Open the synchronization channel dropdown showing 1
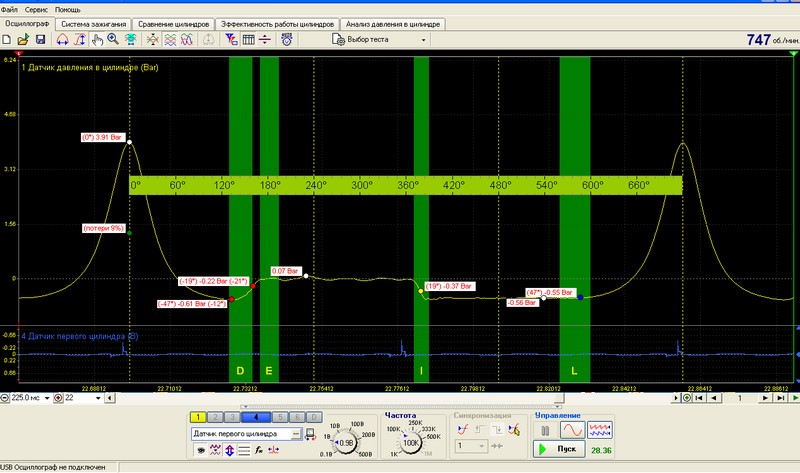The height and width of the screenshot is (473, 800). tap(471, 446)
